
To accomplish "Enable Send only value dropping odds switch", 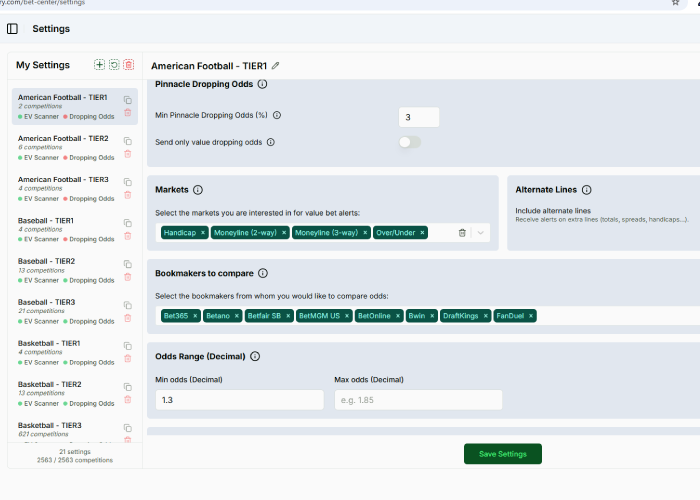I will (410, 142).
